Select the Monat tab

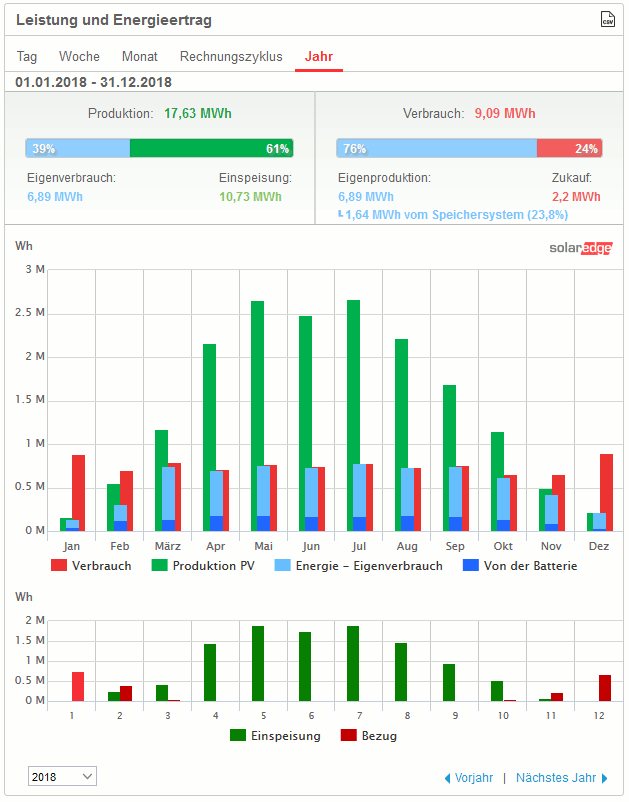140,57
